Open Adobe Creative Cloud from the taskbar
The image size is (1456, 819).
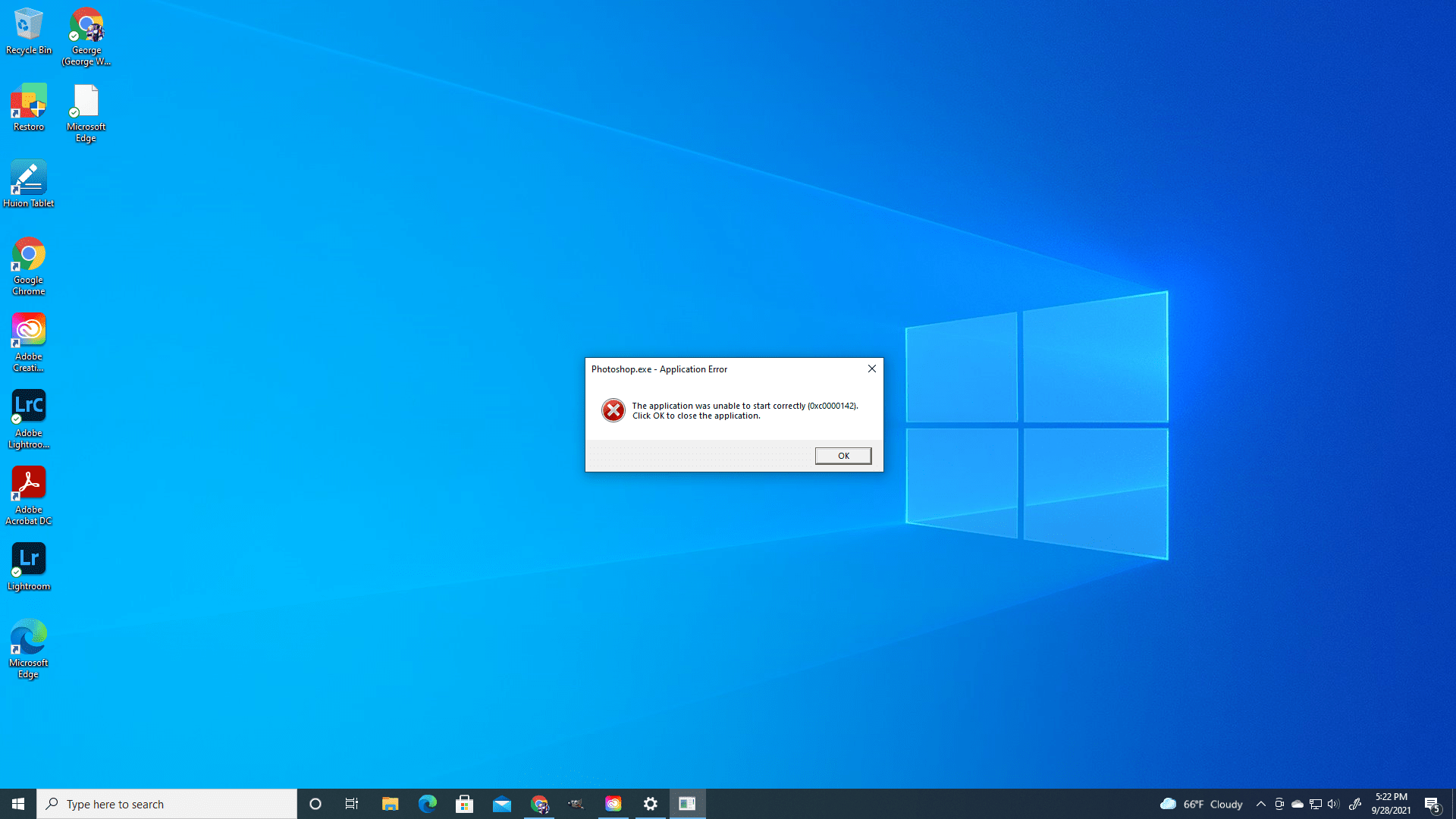(x=613, y=803)
